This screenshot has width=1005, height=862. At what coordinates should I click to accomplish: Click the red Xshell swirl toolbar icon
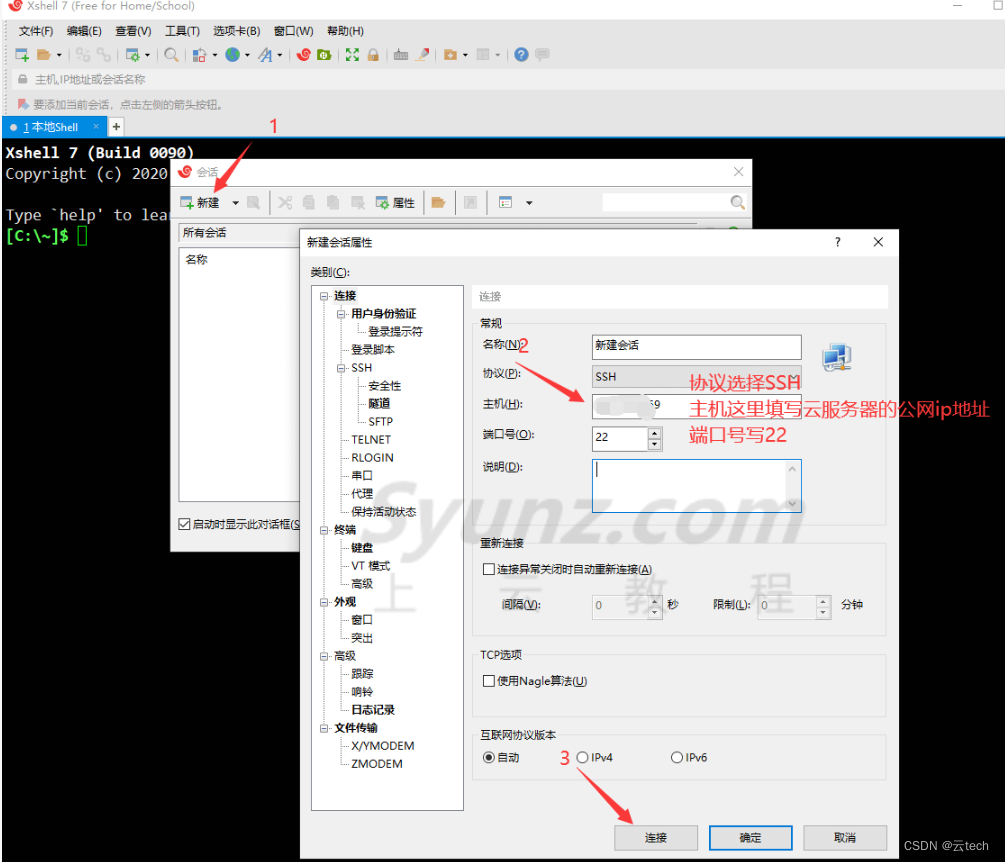pos(304,55)
